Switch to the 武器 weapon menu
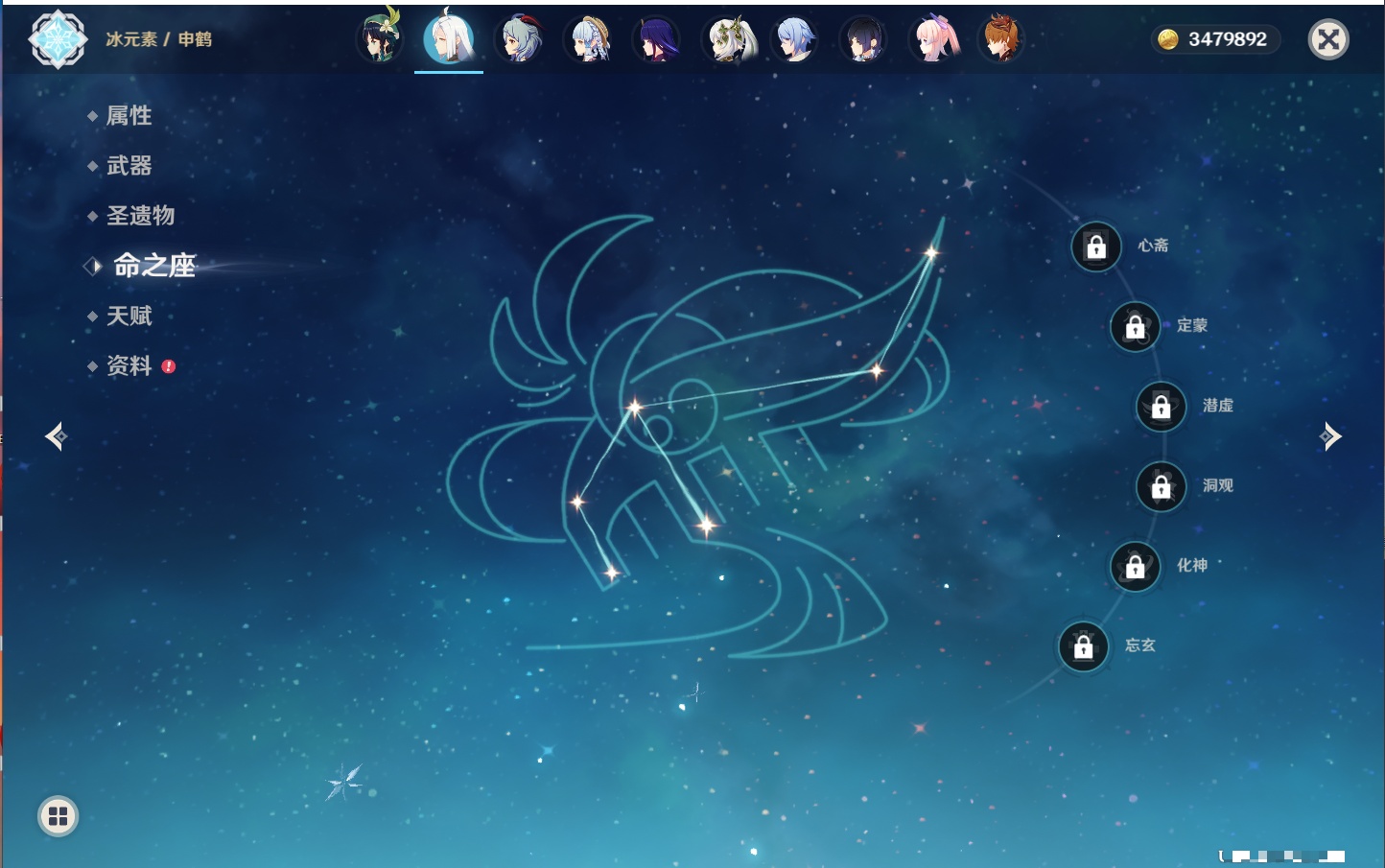The width and height of the screenshot is (1385, 868). pyautogui.click(x=129, y=166)
